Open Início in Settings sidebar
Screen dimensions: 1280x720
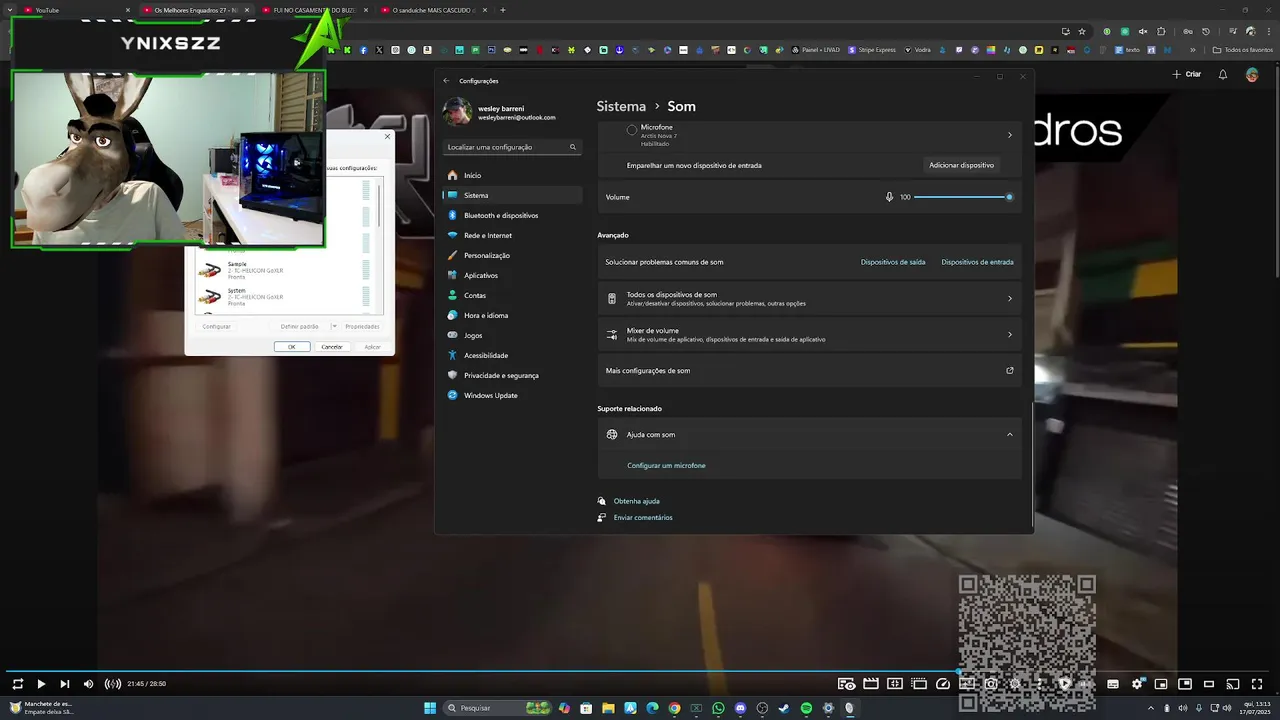[512, 175]
